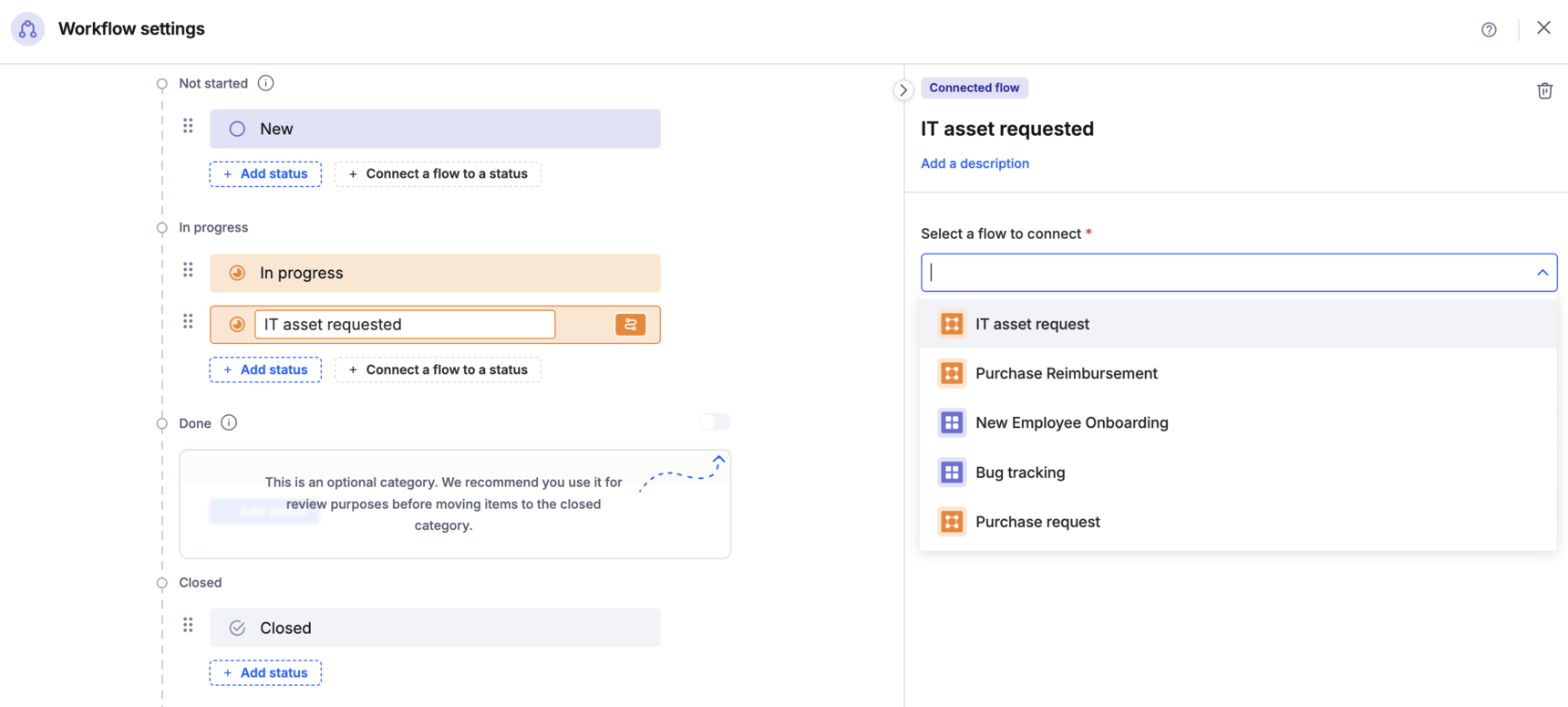Click the drag handle beside New status
The height and width of the screenshot is (707, 1568).
point(188,126)
